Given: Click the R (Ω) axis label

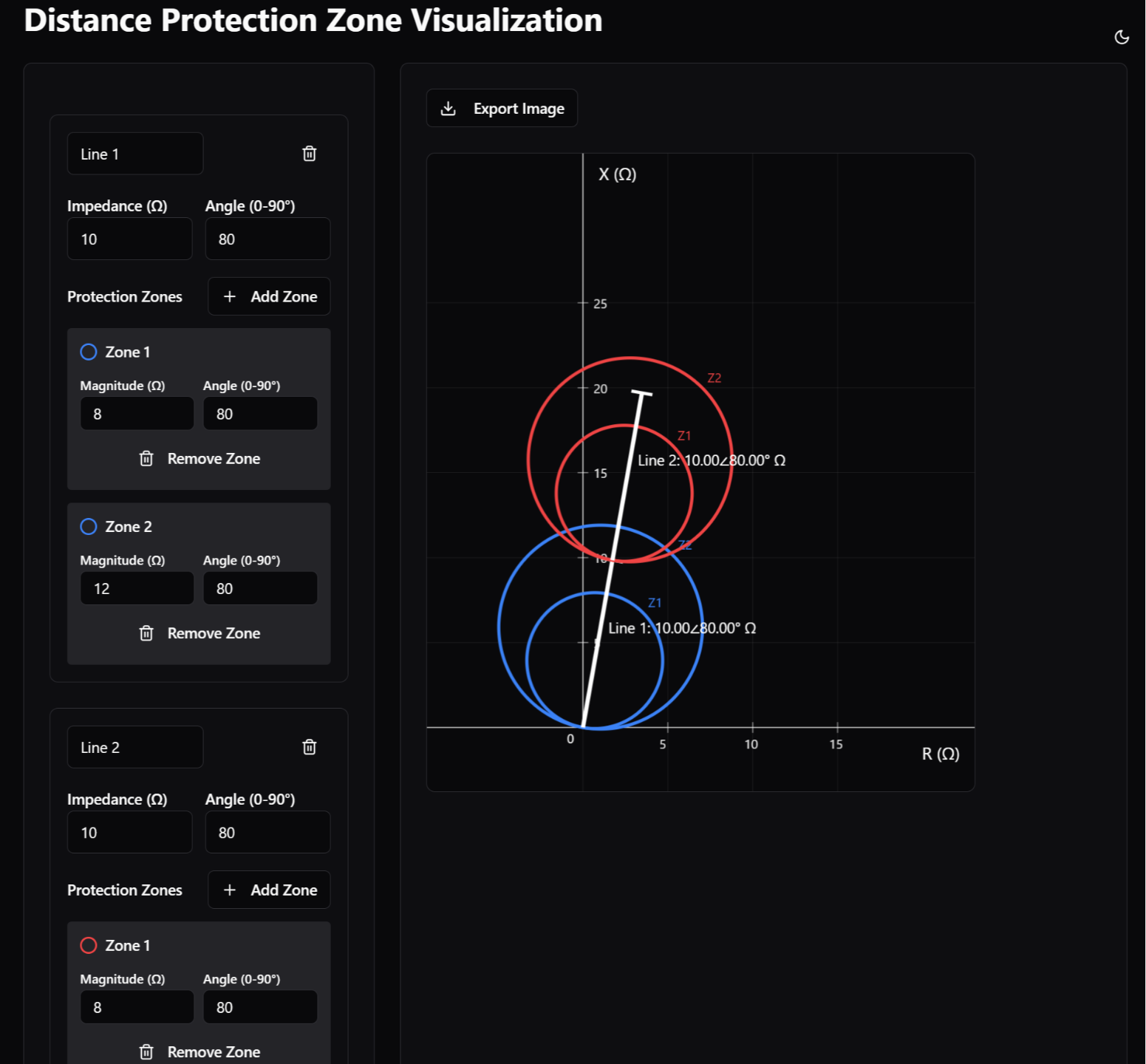Looking at the screenshot, I should 941,754.
